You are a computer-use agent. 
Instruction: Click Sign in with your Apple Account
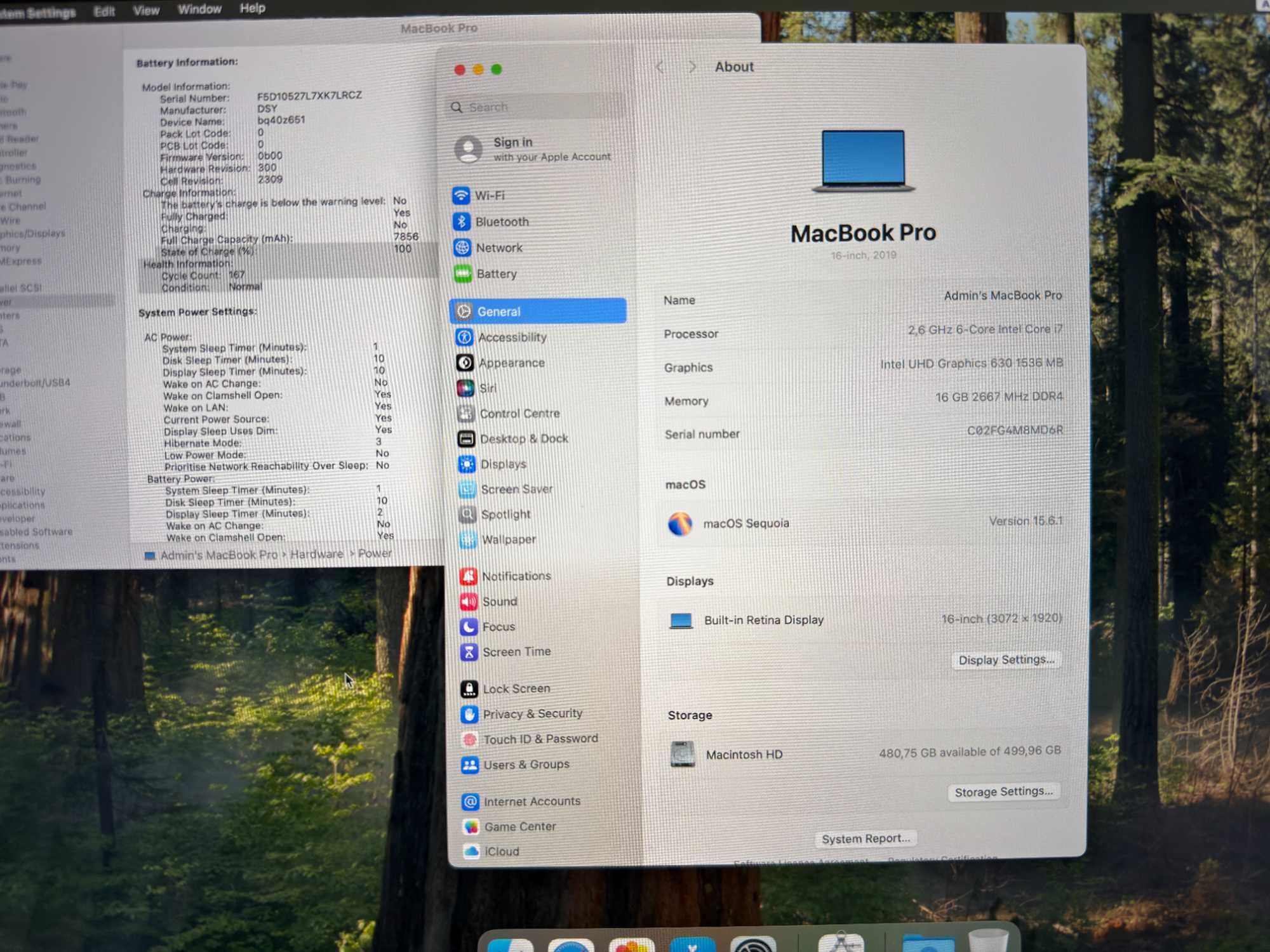click(533, 149)
